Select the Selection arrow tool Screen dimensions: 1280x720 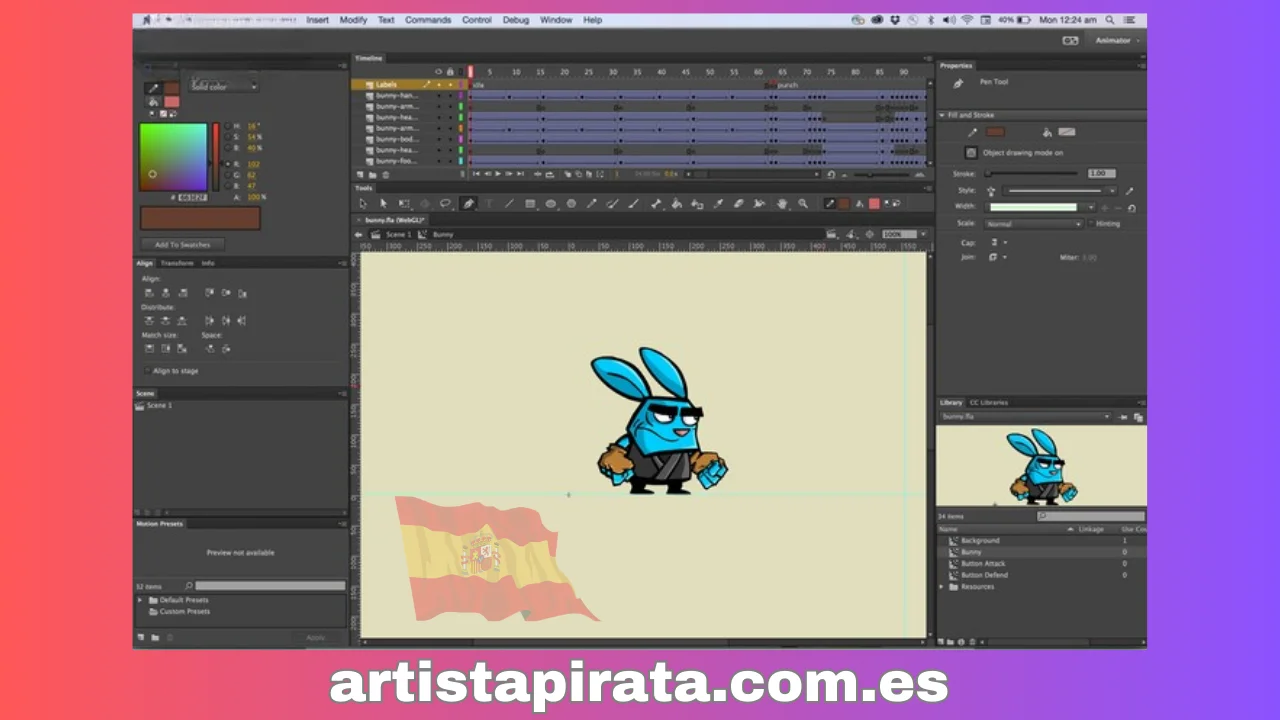[363, 203]
